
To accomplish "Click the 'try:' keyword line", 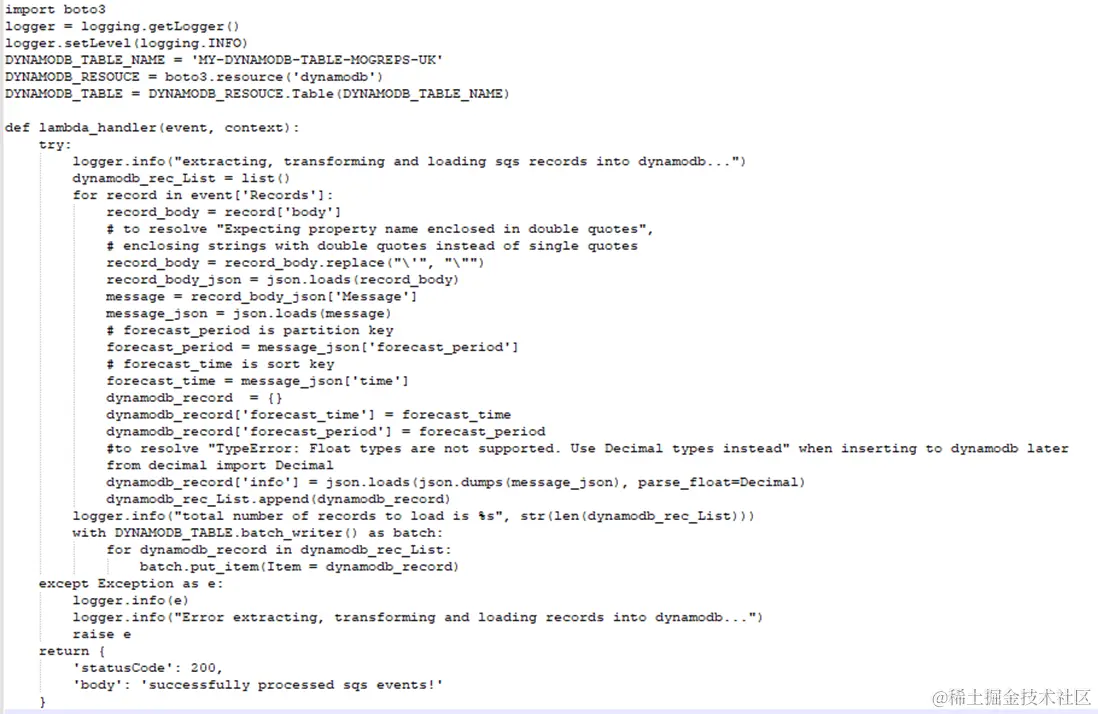I will (x=55, y=144).
